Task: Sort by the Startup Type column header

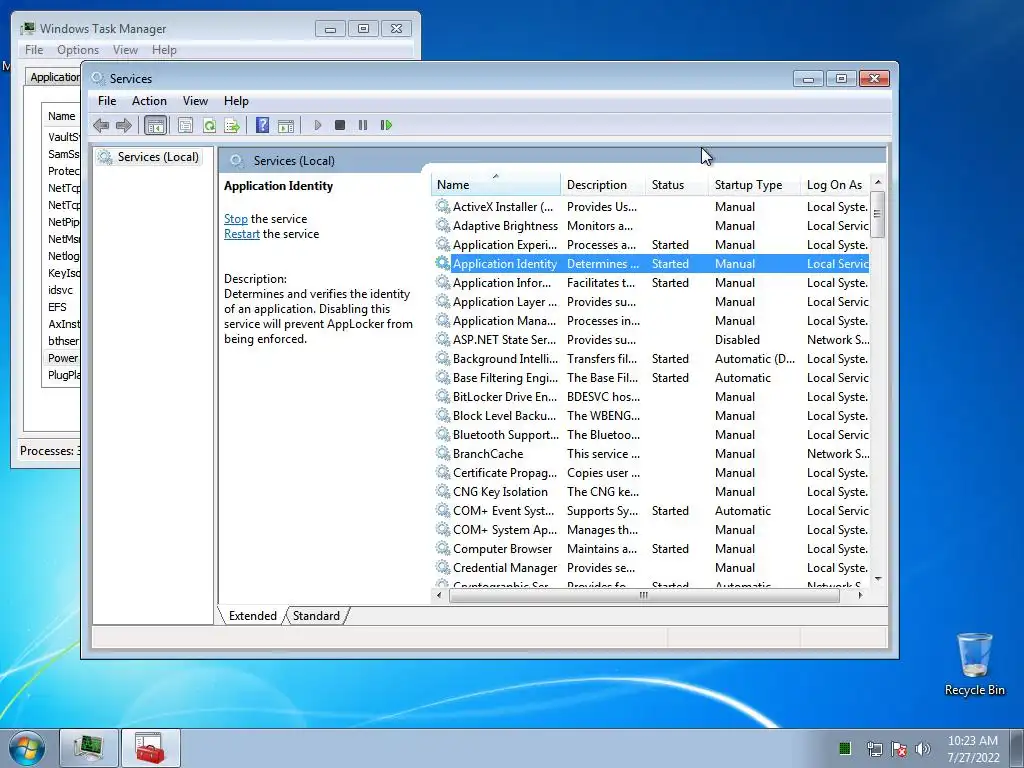Action: [x=754, y=185]
